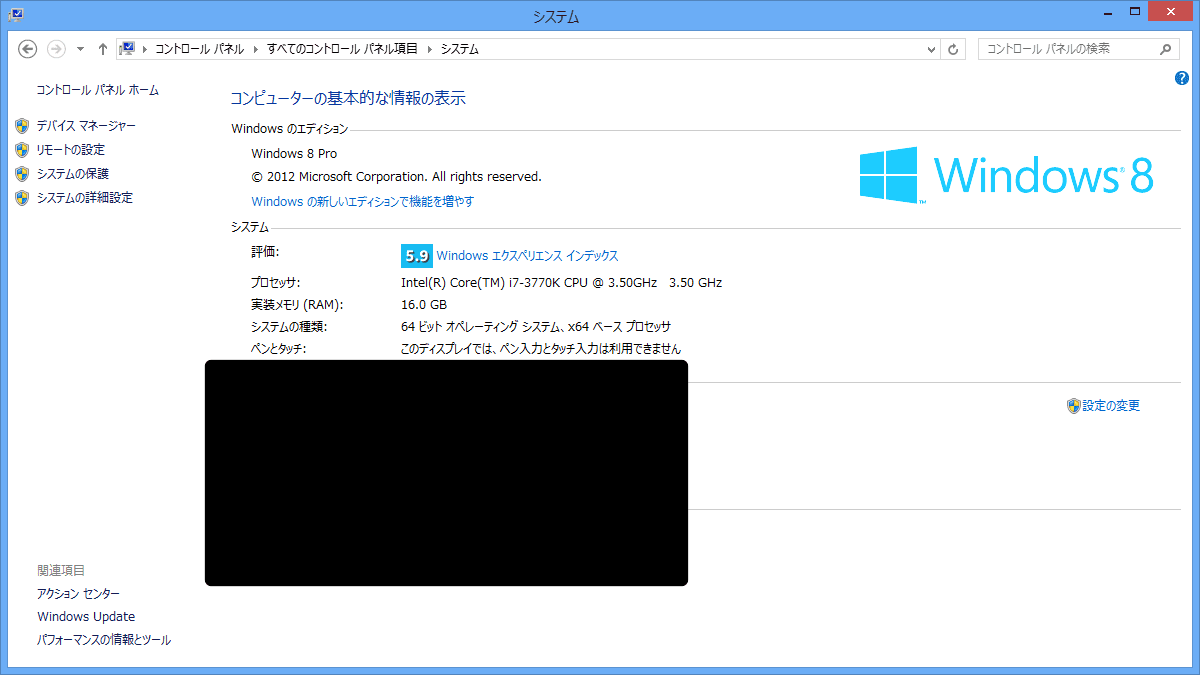This screenshot has height=675, width=1200.
Task: Open Help with the blue question icon
Action: pyautogui.click(x=1182, y=78)
